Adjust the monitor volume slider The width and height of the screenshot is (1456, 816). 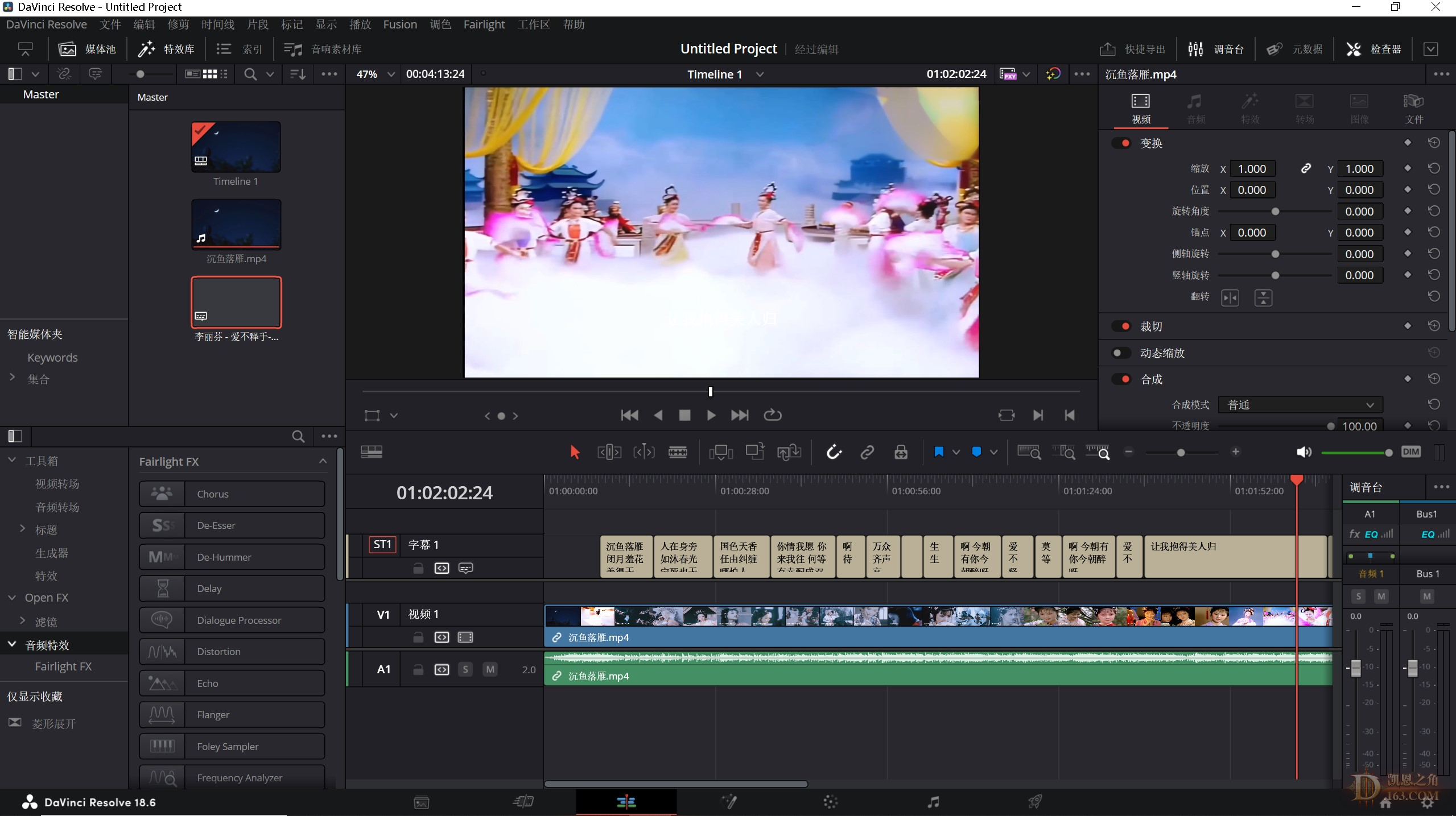tap(1356, 453)
